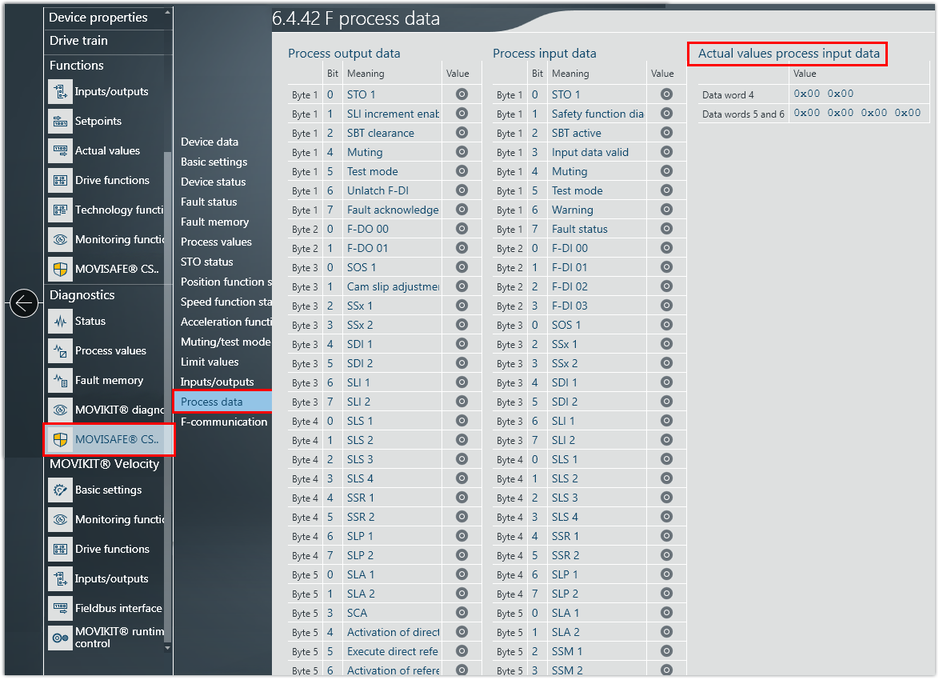Open the Limit values submenu link
This screenshot has width=939, height=680.
tap(209, 362)
